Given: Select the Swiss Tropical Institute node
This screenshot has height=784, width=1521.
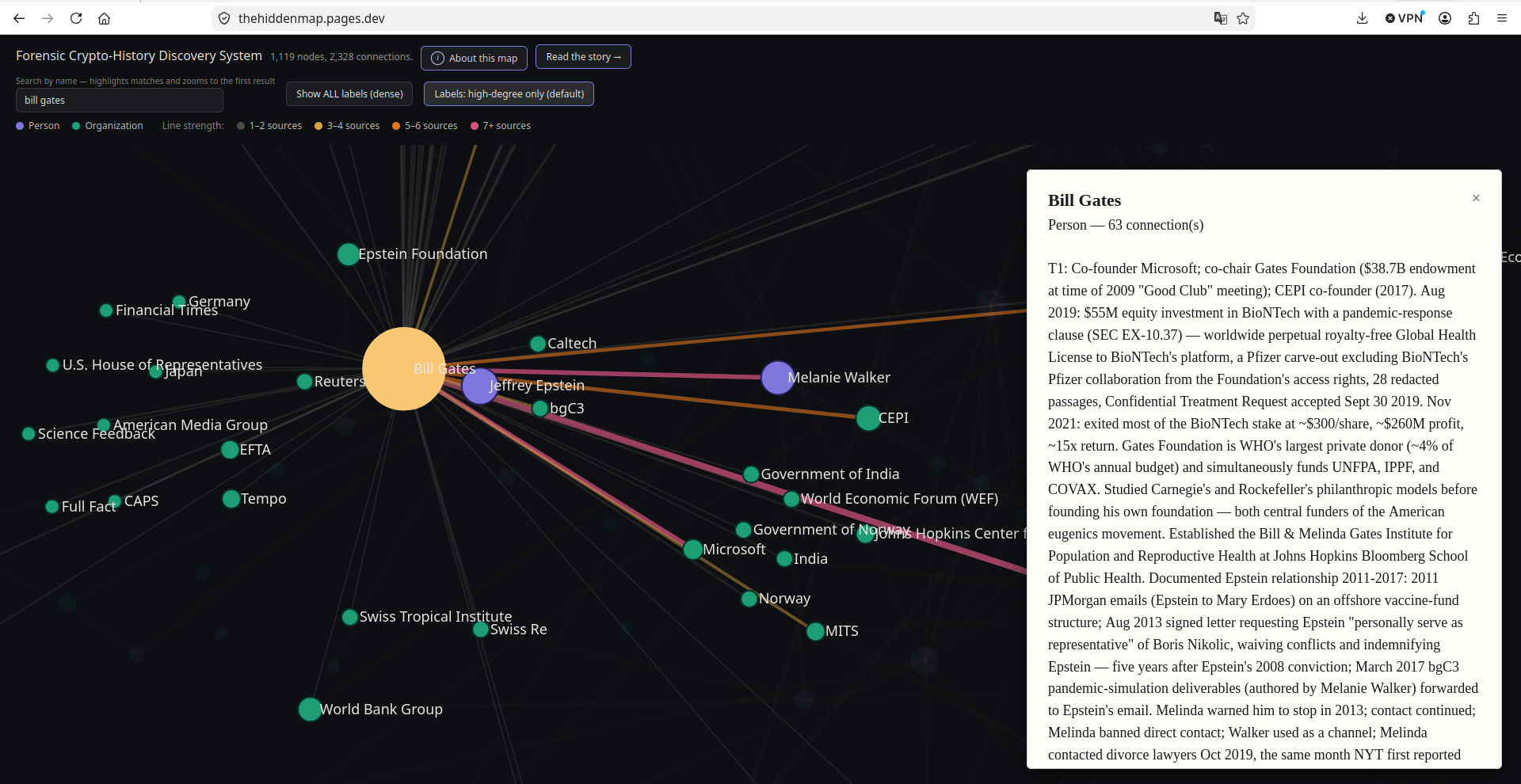Looking at the screenshot, I should point(349,617).
